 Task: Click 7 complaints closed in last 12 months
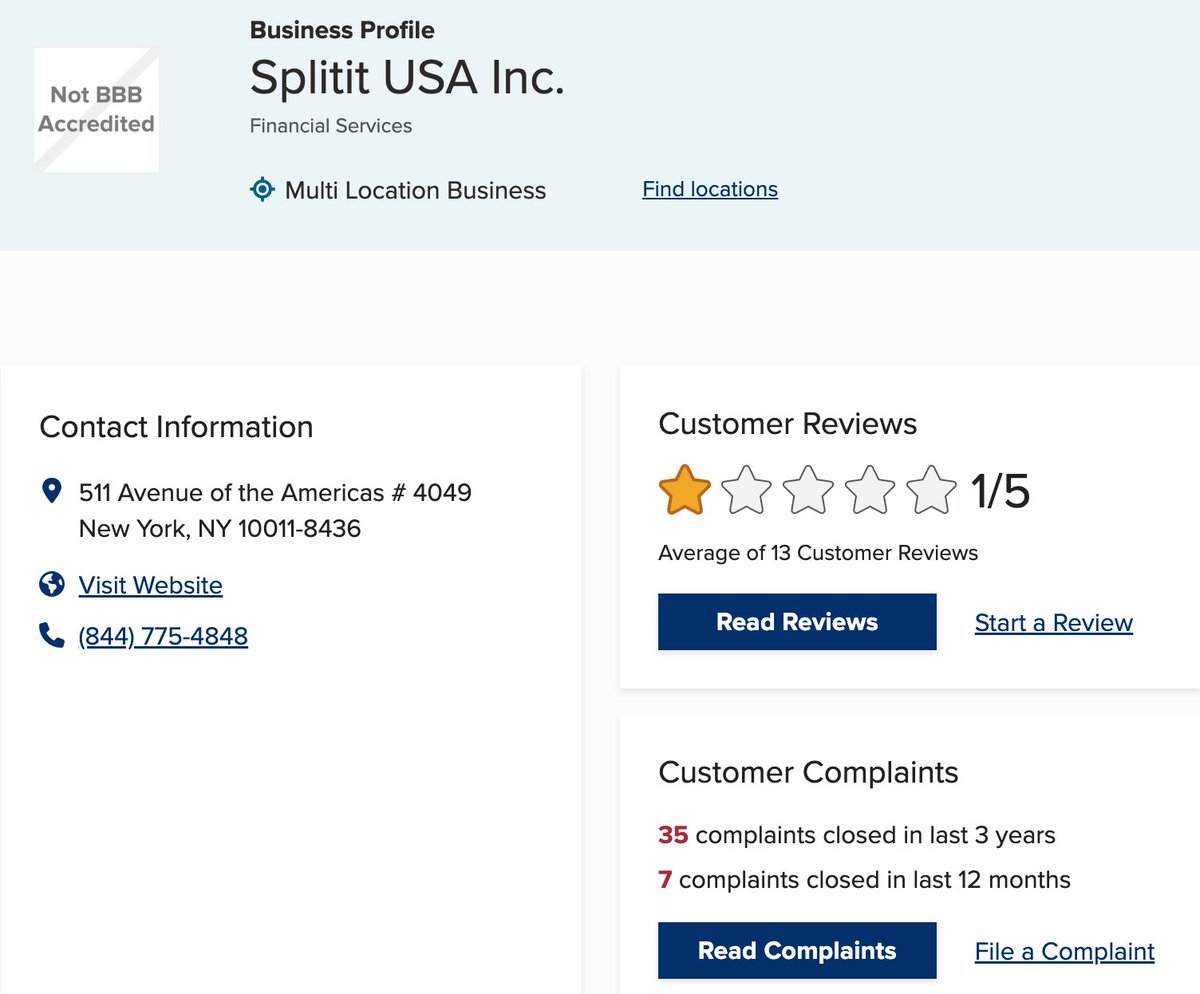pyautogui.click(x=864, y=880)
